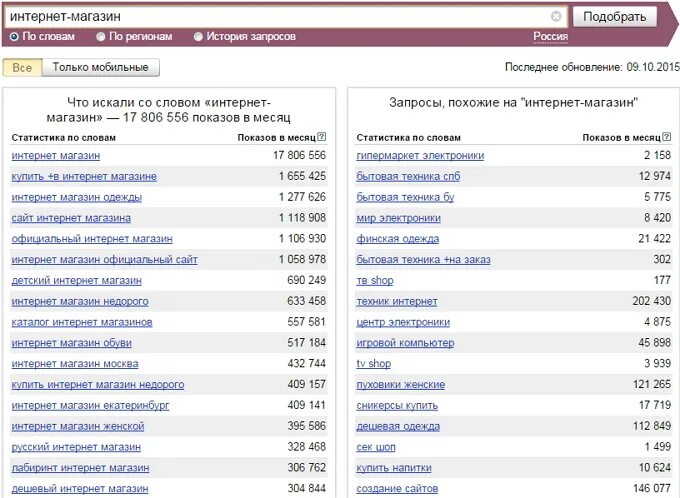Click the right 'Статистика по словам' header
The image size is (680, 498).
click(409, 138)
